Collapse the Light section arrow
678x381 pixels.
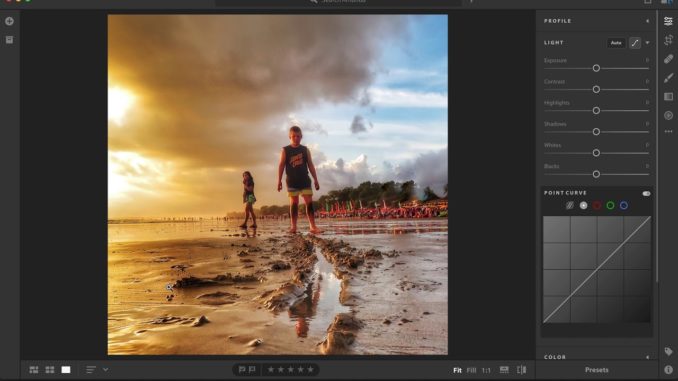tap(647, 43)
